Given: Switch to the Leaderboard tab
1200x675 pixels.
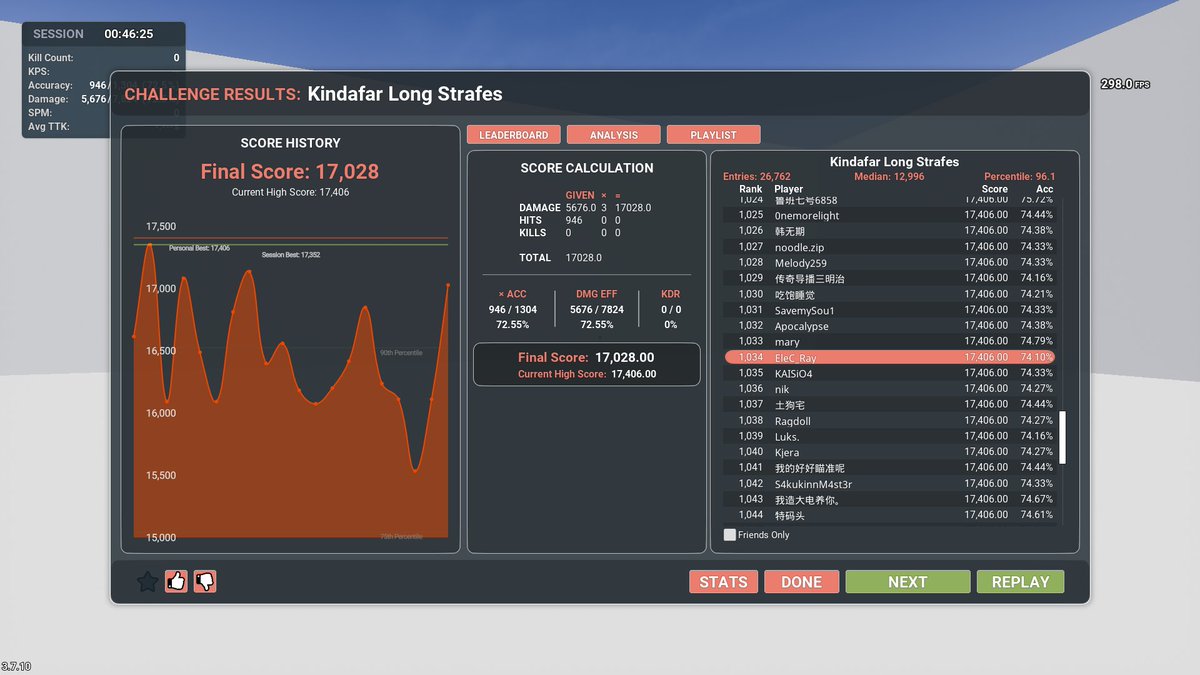Looking at the screenshot, I should tap(513, 135).
